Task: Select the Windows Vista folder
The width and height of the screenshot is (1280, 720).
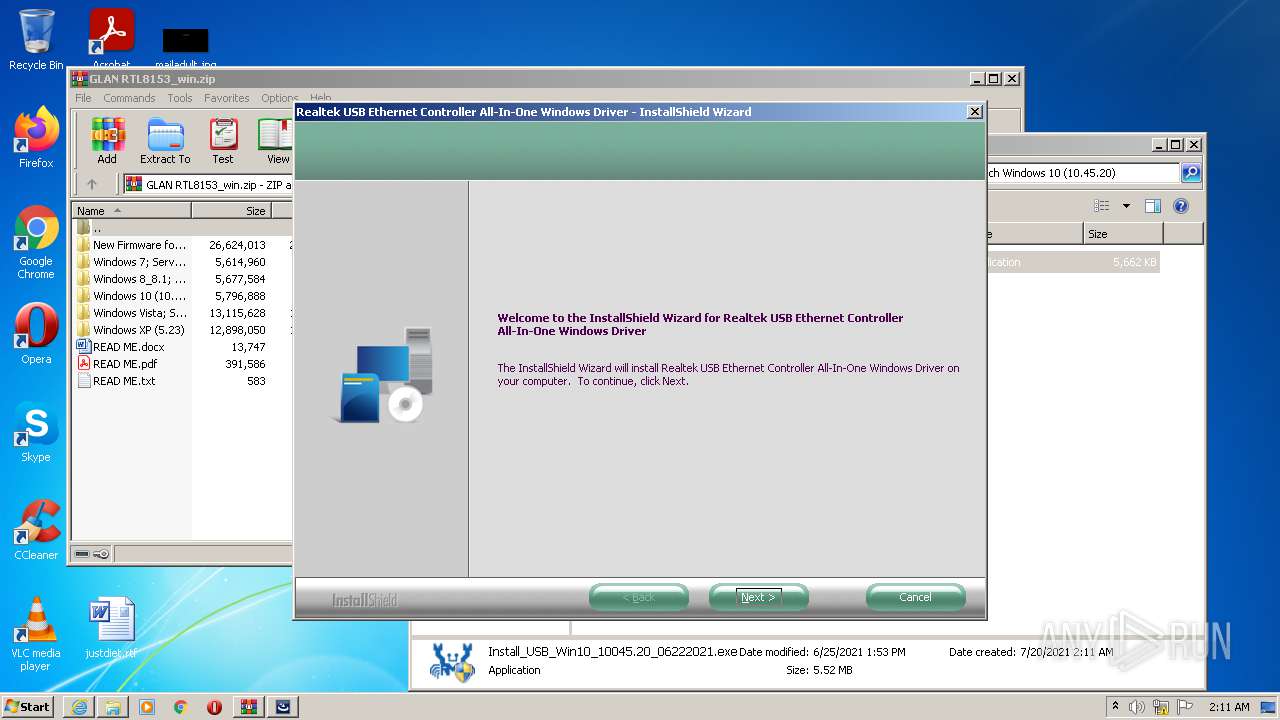Action: 139,313
